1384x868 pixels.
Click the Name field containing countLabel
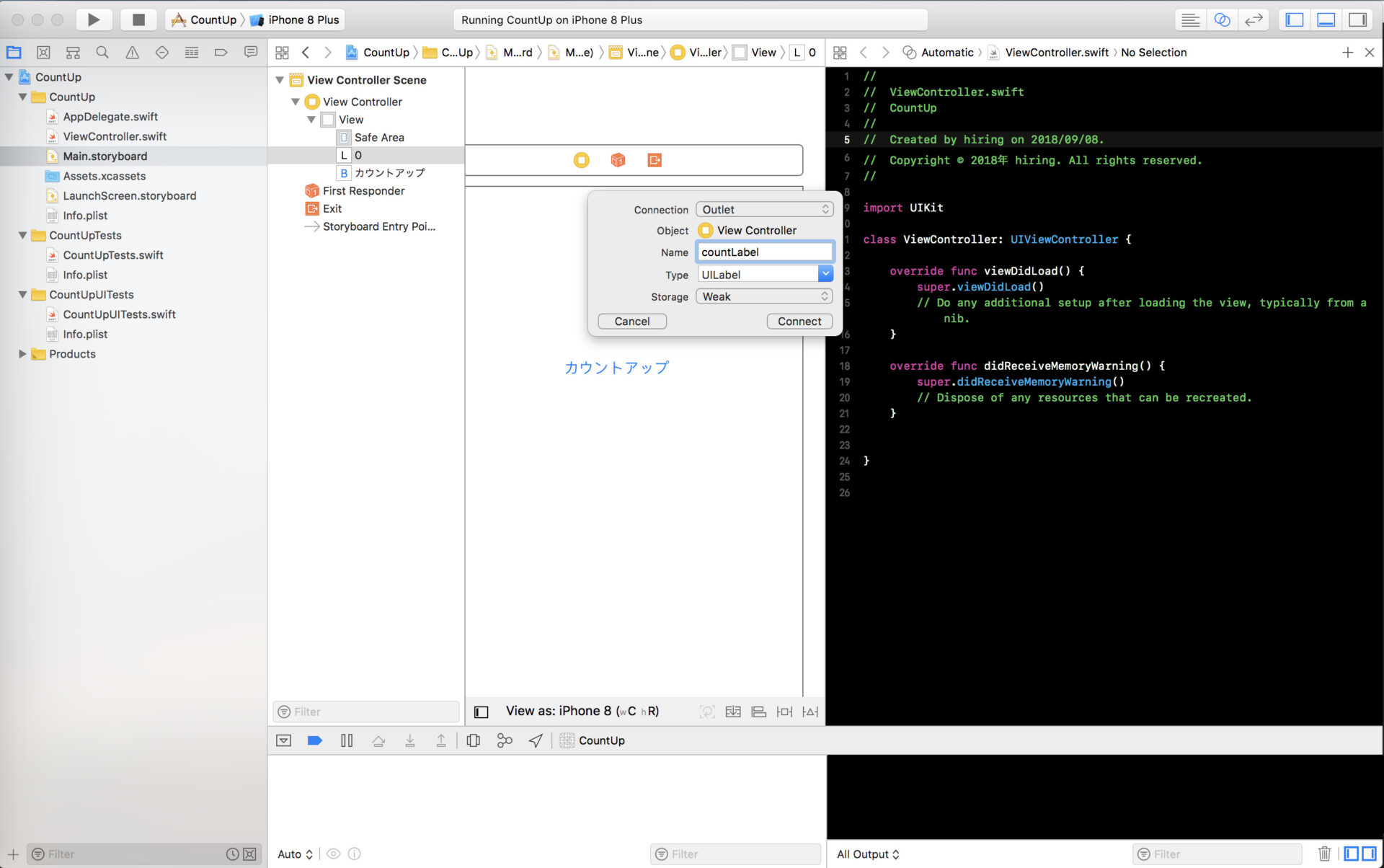coord(764,252)
